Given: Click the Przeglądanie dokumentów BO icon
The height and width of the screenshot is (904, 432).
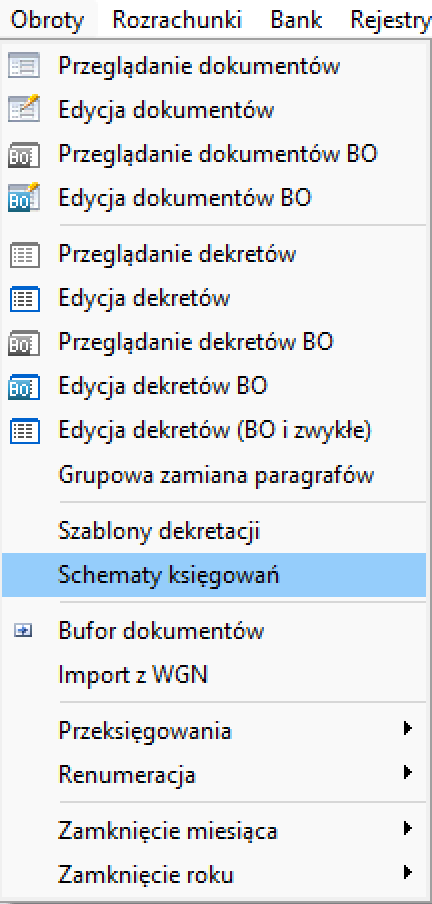Looking at the screenshot, I should tap(24, 154).
